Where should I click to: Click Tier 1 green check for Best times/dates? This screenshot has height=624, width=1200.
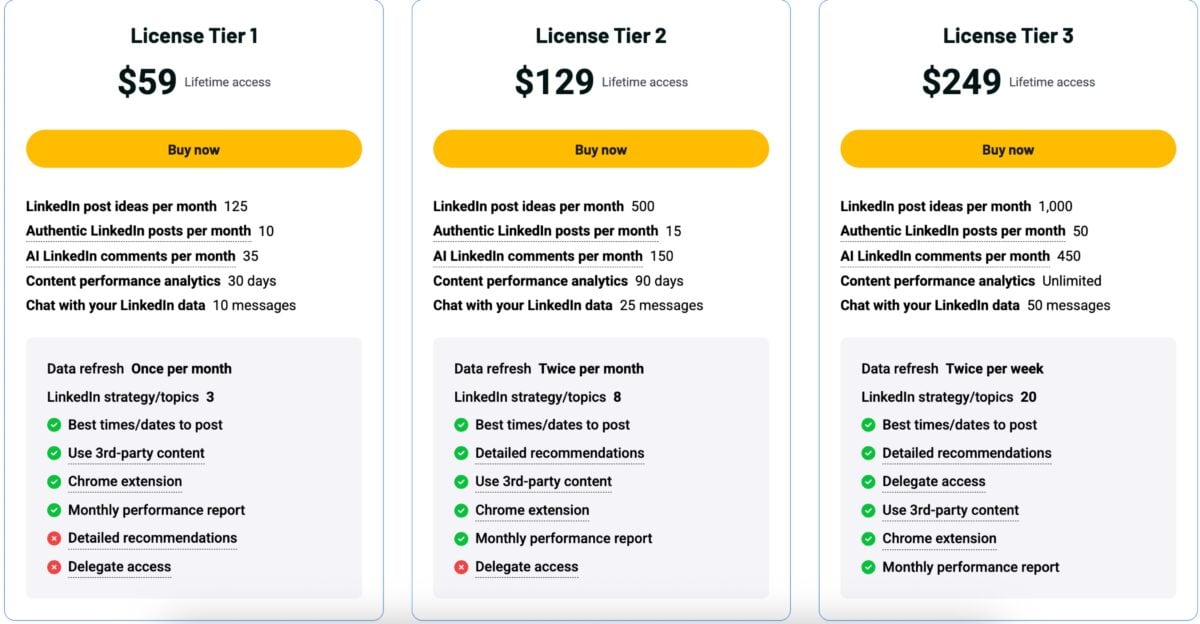(54, 425)
